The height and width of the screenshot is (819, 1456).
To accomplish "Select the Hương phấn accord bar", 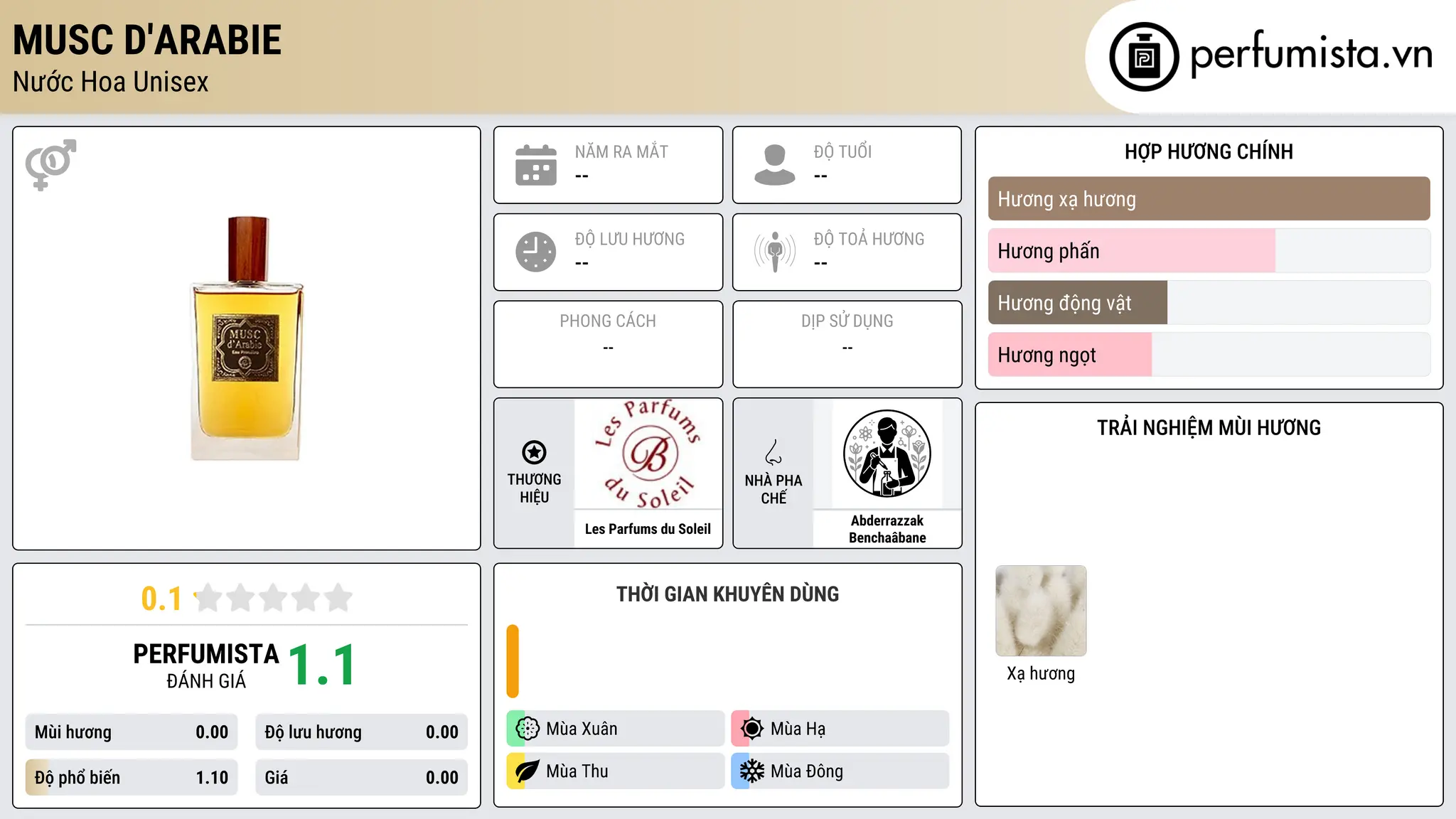I will coord(1209,251).
